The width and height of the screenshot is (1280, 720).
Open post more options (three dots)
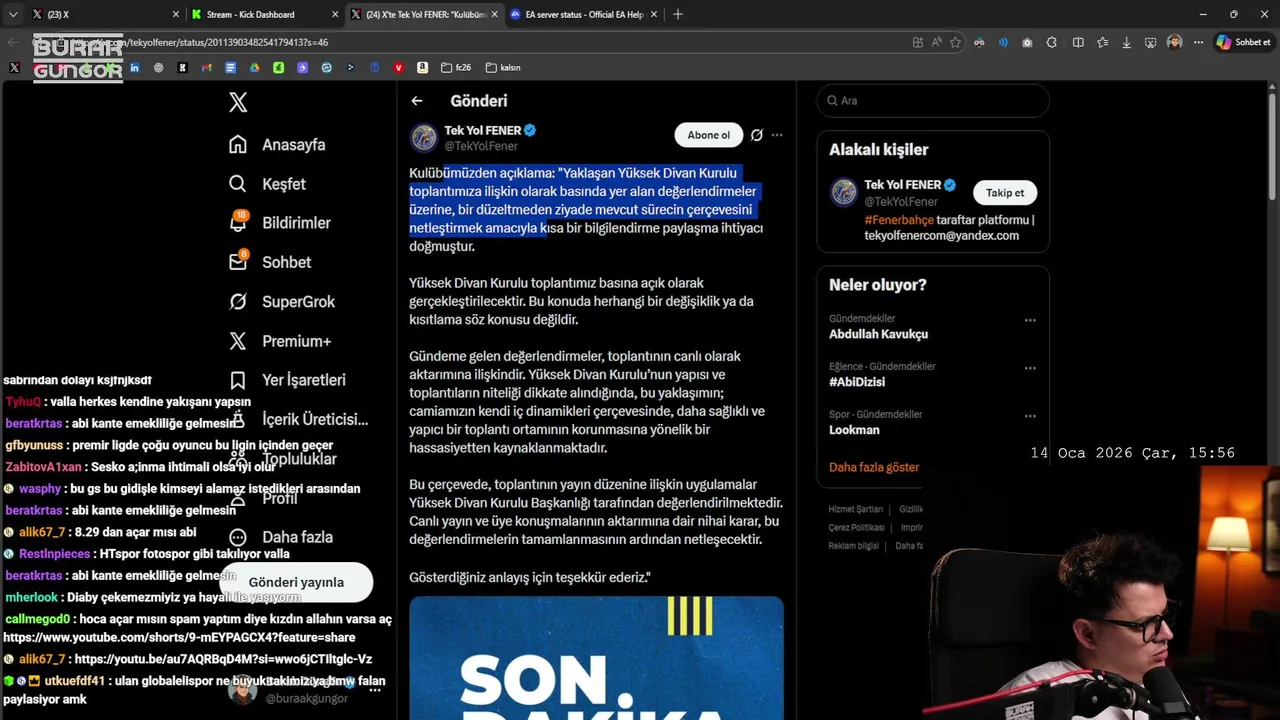point(777,135)
